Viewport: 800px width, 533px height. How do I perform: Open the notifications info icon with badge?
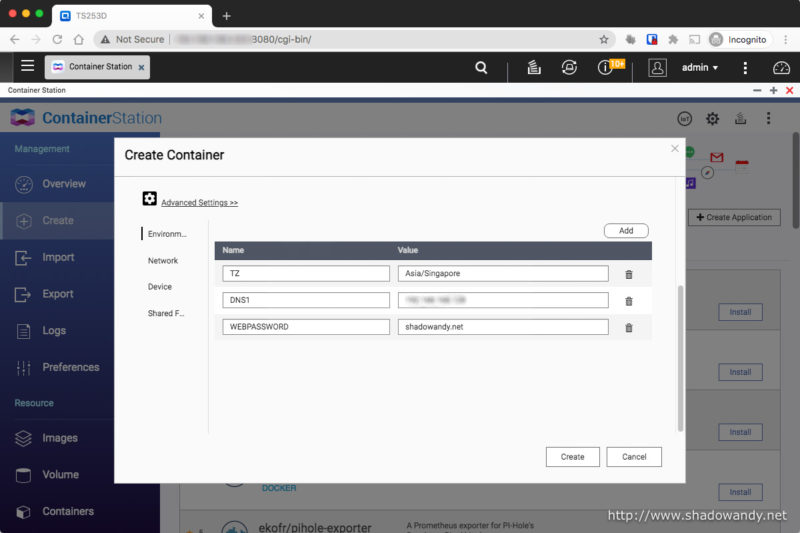606,67
